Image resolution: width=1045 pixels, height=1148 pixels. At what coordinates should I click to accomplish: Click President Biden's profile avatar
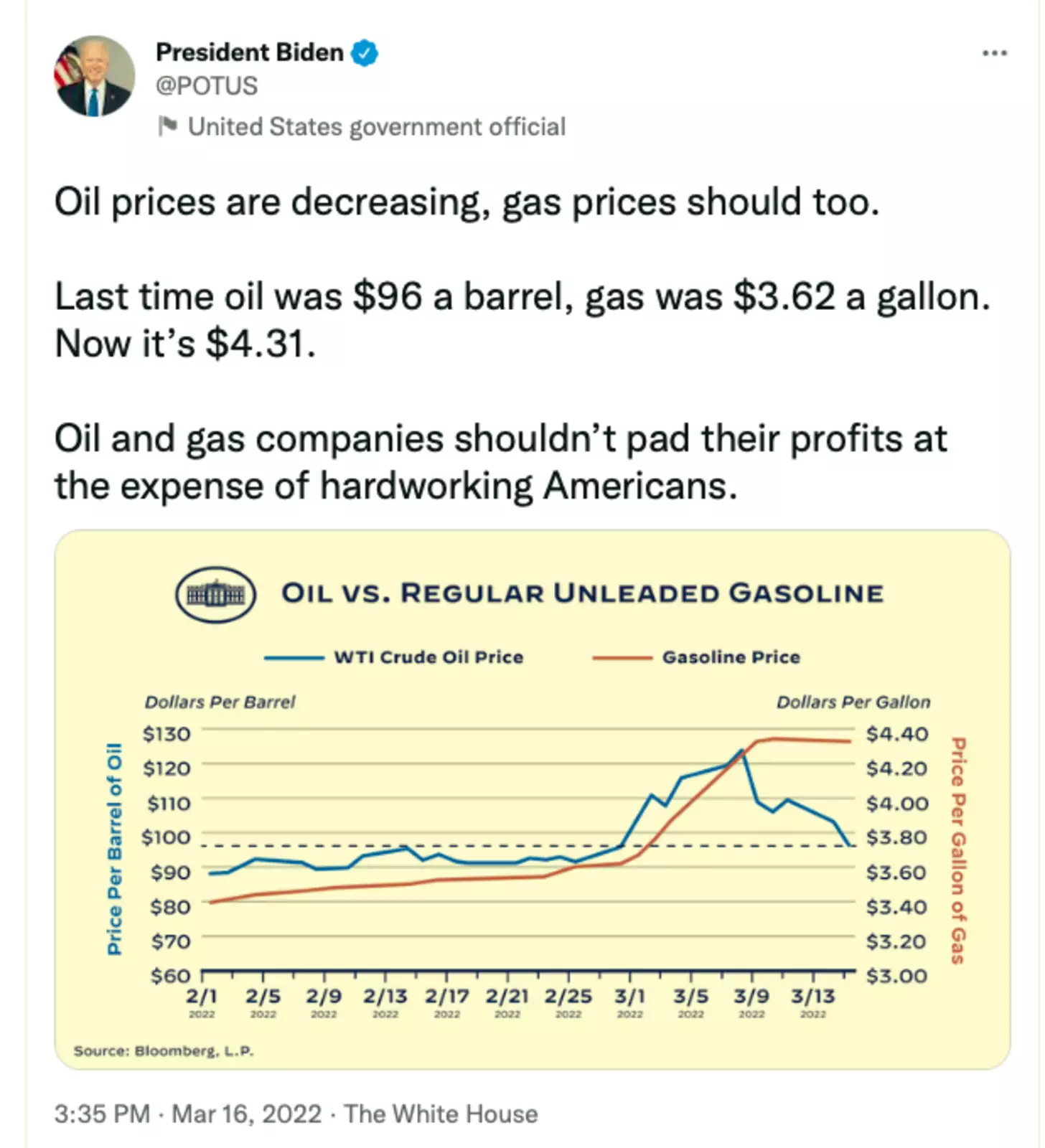(x=94, y=76)
